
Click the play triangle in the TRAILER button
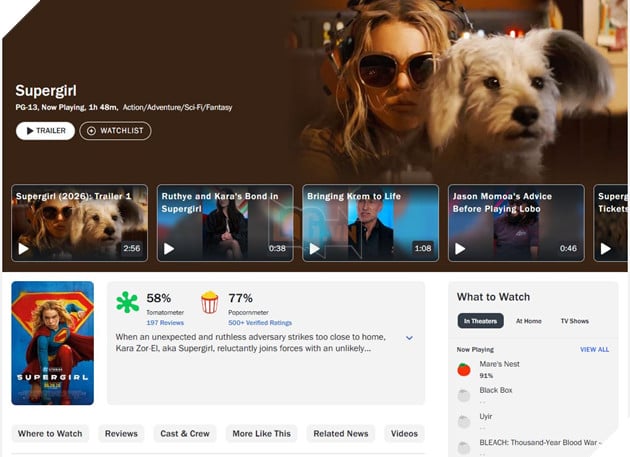click(x=30, y=131)
